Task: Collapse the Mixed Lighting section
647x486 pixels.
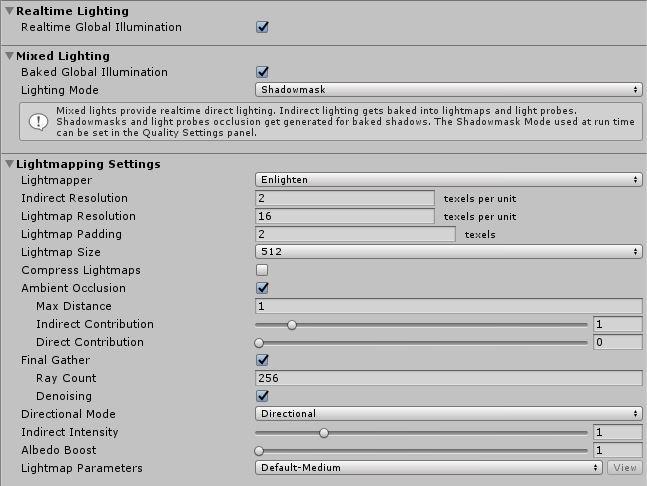Action: click(9, 56)
